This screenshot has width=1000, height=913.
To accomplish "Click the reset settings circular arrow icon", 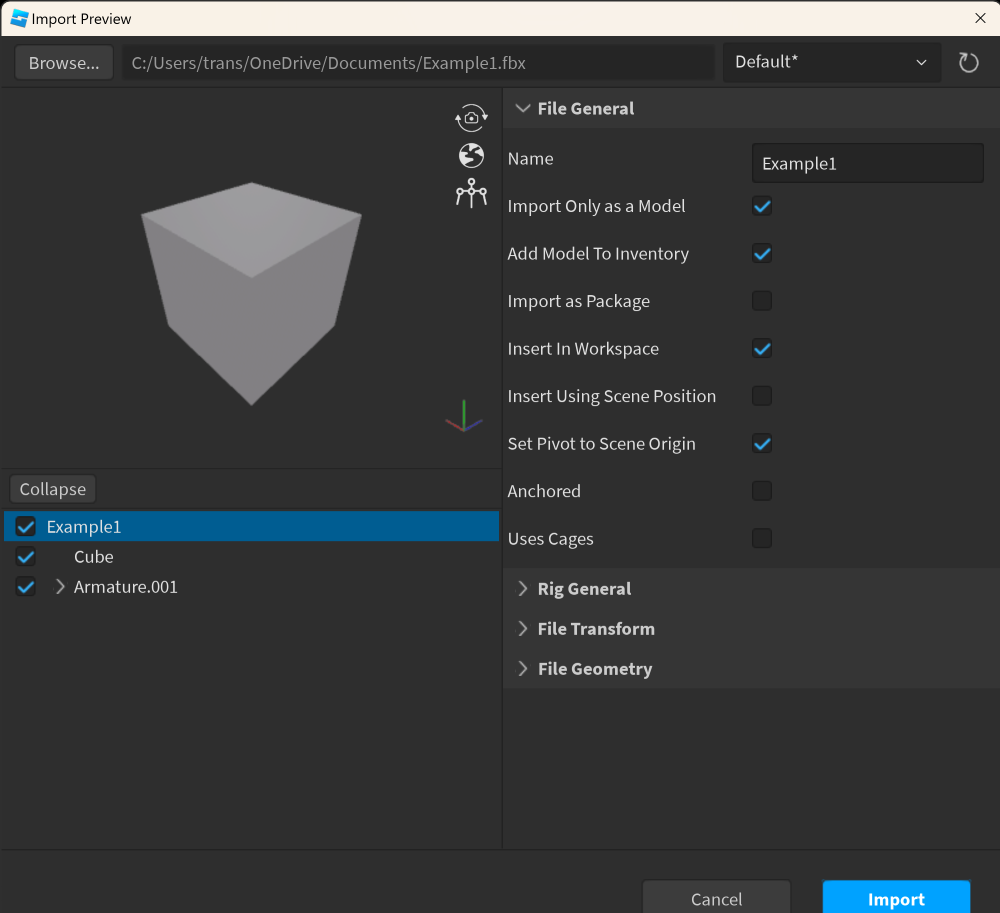I will point(968,62).
